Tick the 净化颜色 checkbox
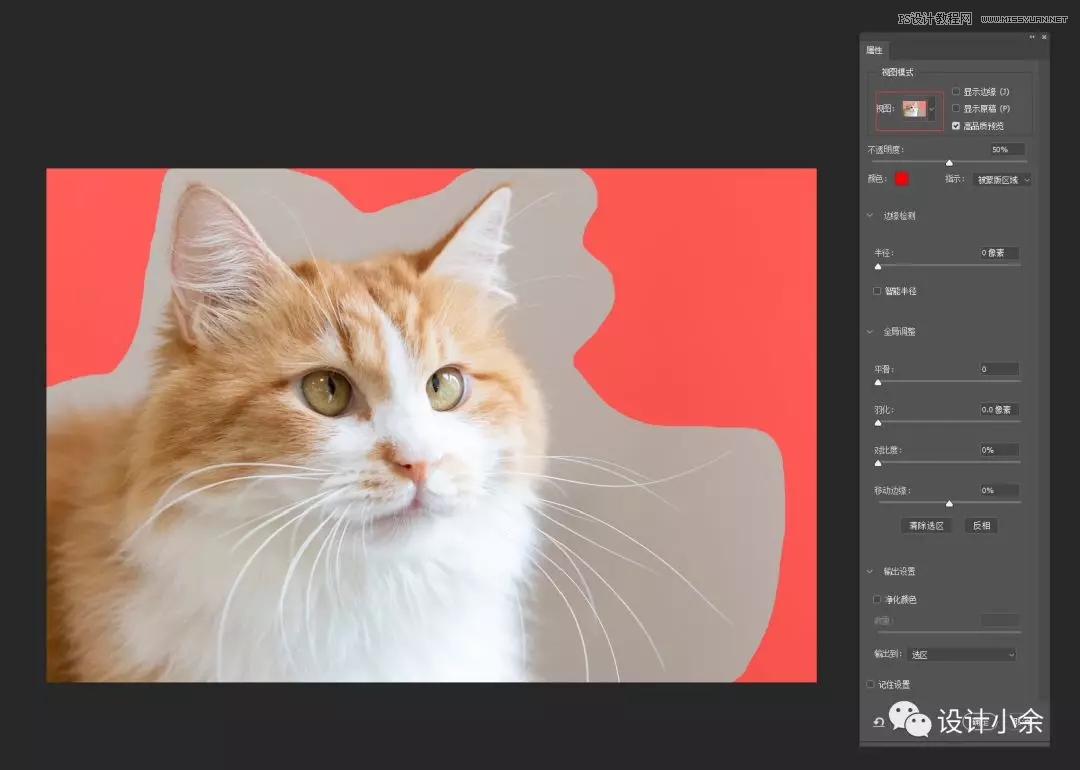Screen dimensions: 1080x770 pos(878,600)
